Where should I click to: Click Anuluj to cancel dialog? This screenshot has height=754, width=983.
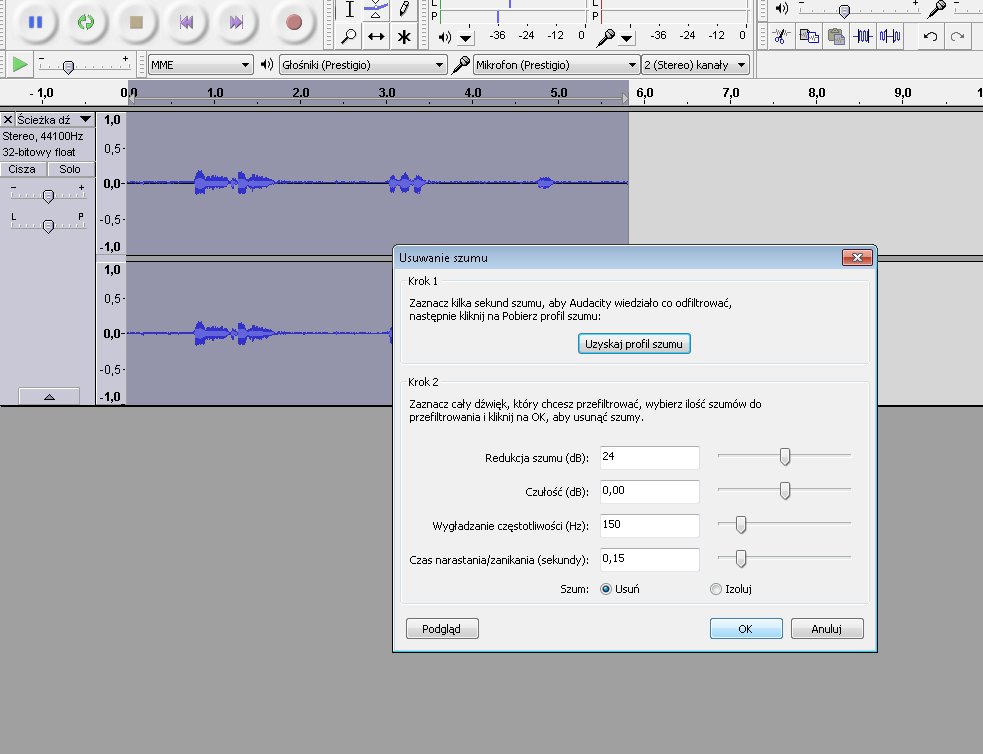pos(827,629)
